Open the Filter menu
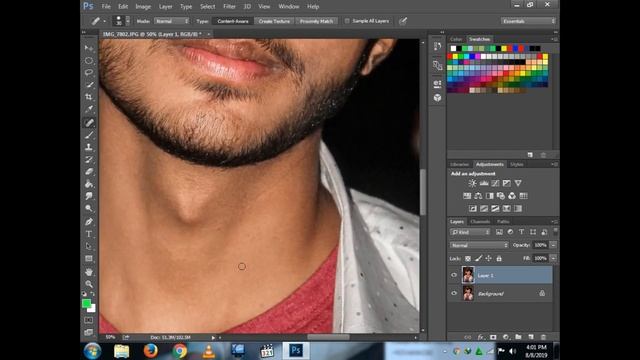This screenshot has height=360, width=640. point(229,7)
